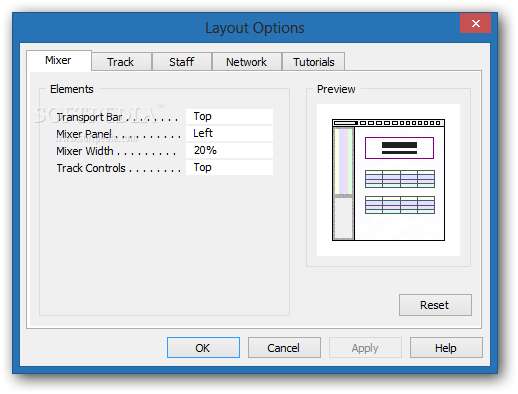518x394 pixels.
Task: Switch to the Network tab
Action: [247, 62]
